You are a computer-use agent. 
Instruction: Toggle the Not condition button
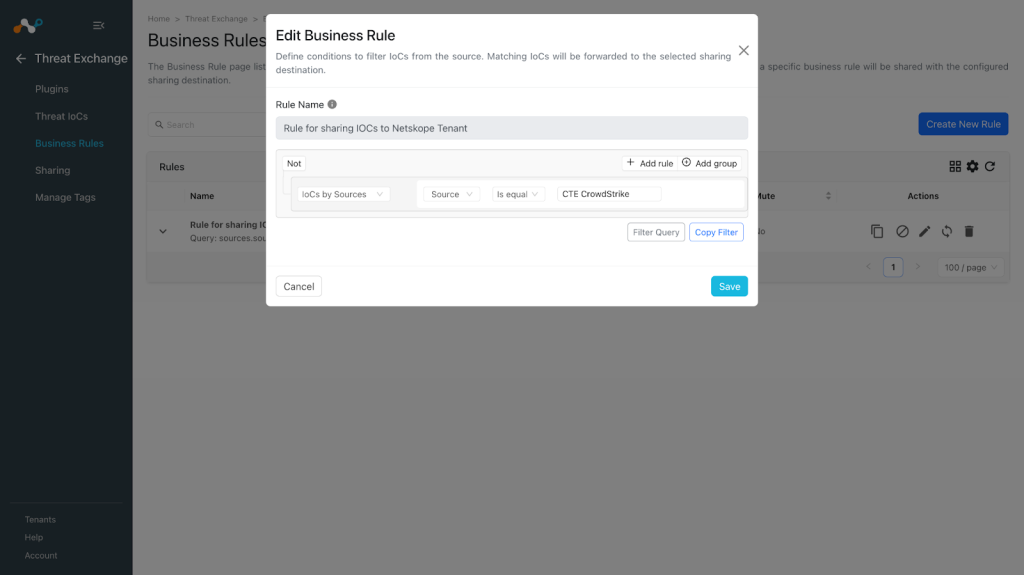[x=294, y=163]
